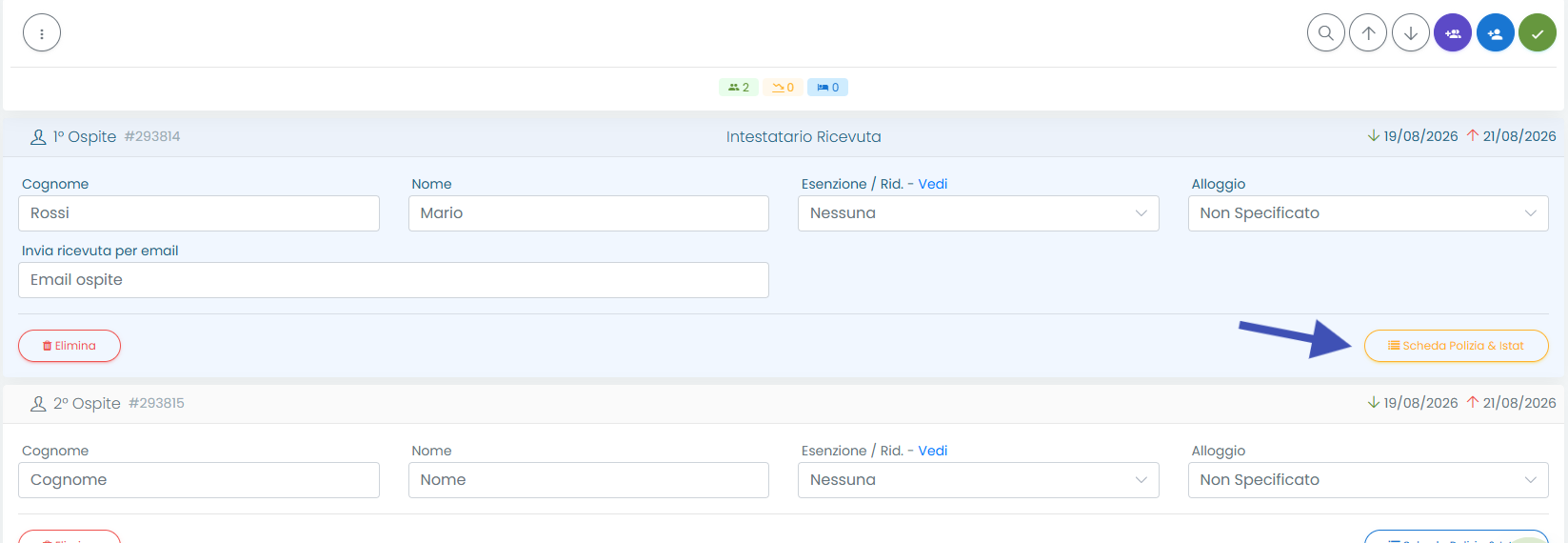Screen dimensions: 1568x543
Task: Open Esenzione dropdown for 2º Ospite
Action: tap(978, 480)
